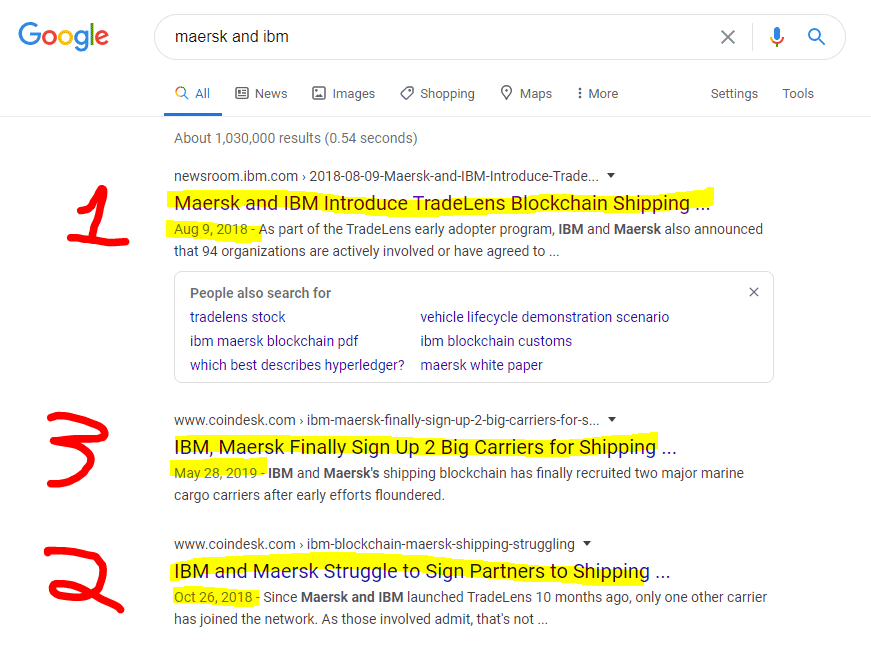The image size is (871, 649).
Task: Open the Maps tab
Action: (x=526, y=93)
